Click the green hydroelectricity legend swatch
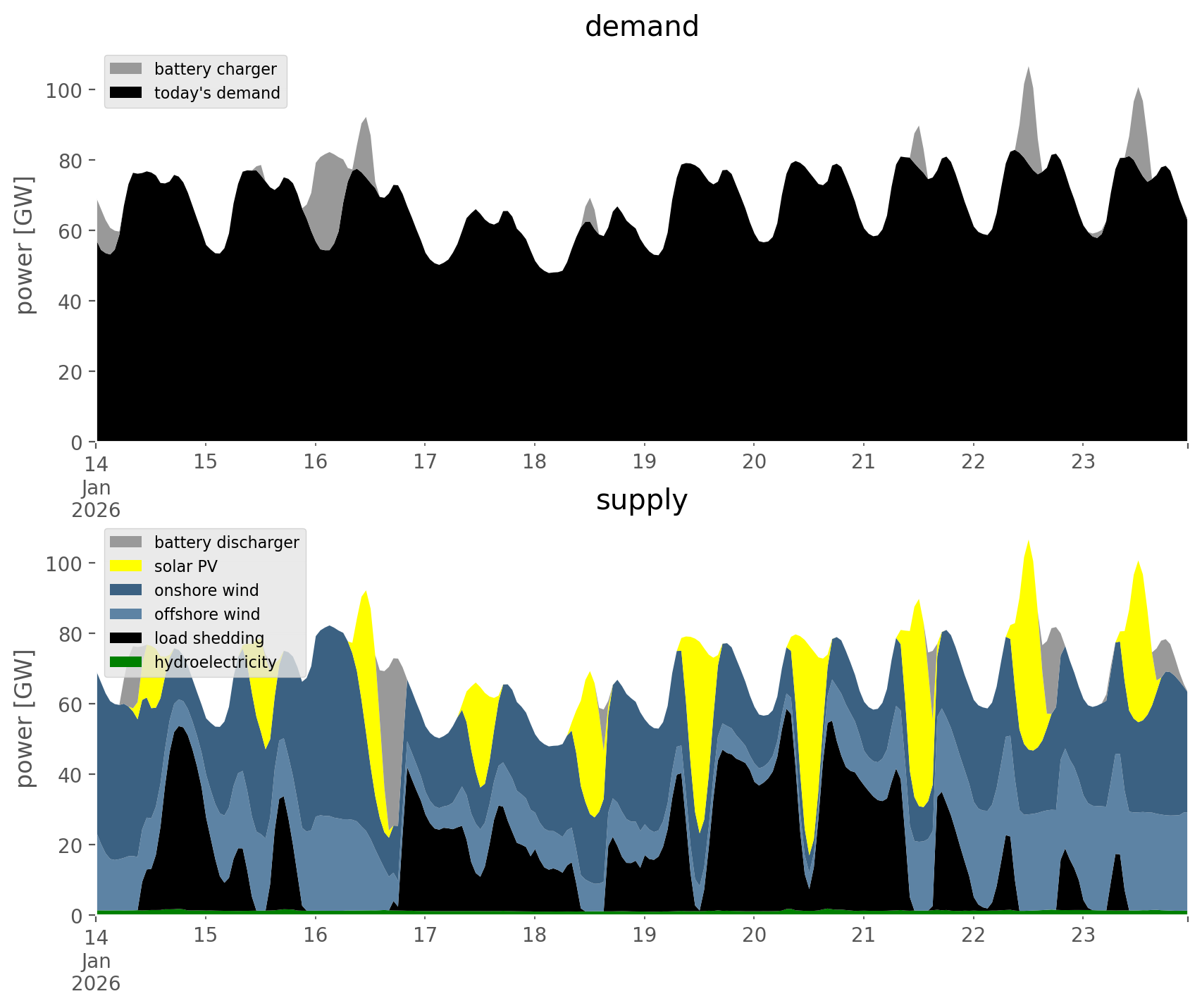1202x1008 pixels. [x=125, y=662]
